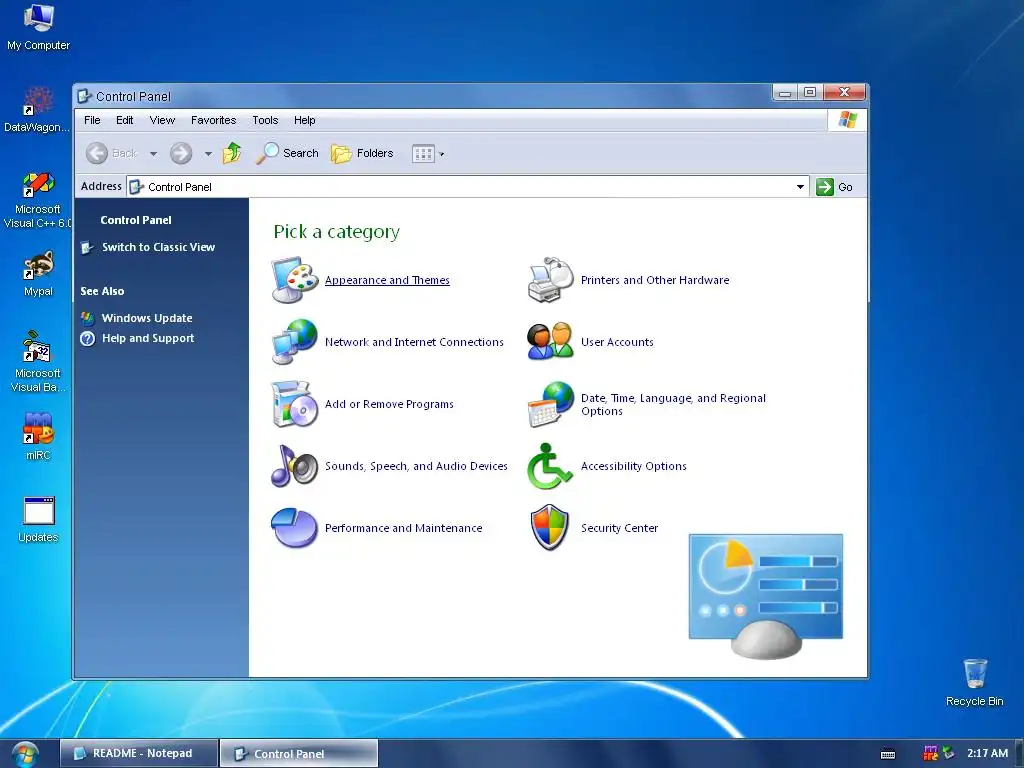Click the Network and Internet Connections globe icon
The image size is (1024, 768).
click(x=295, y=342)
